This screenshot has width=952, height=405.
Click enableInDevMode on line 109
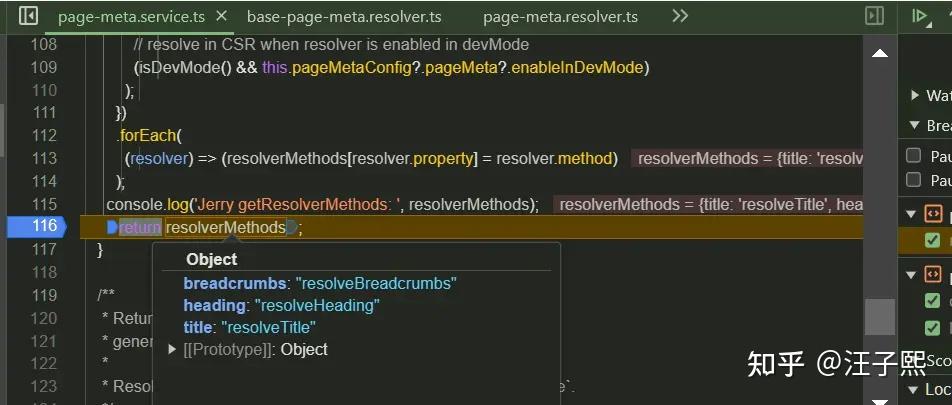tap(577, 67)
